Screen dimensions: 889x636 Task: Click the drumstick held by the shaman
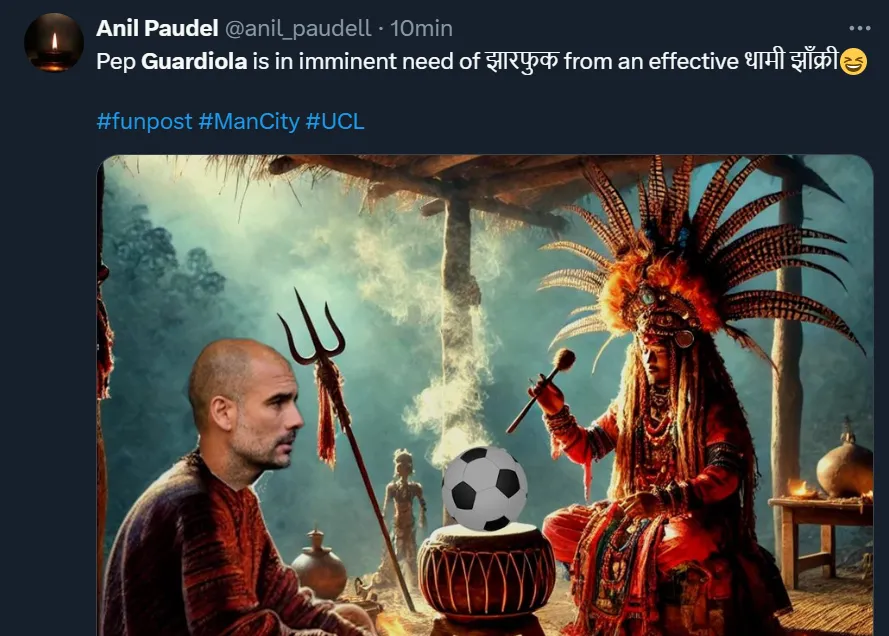click(541, 390)
